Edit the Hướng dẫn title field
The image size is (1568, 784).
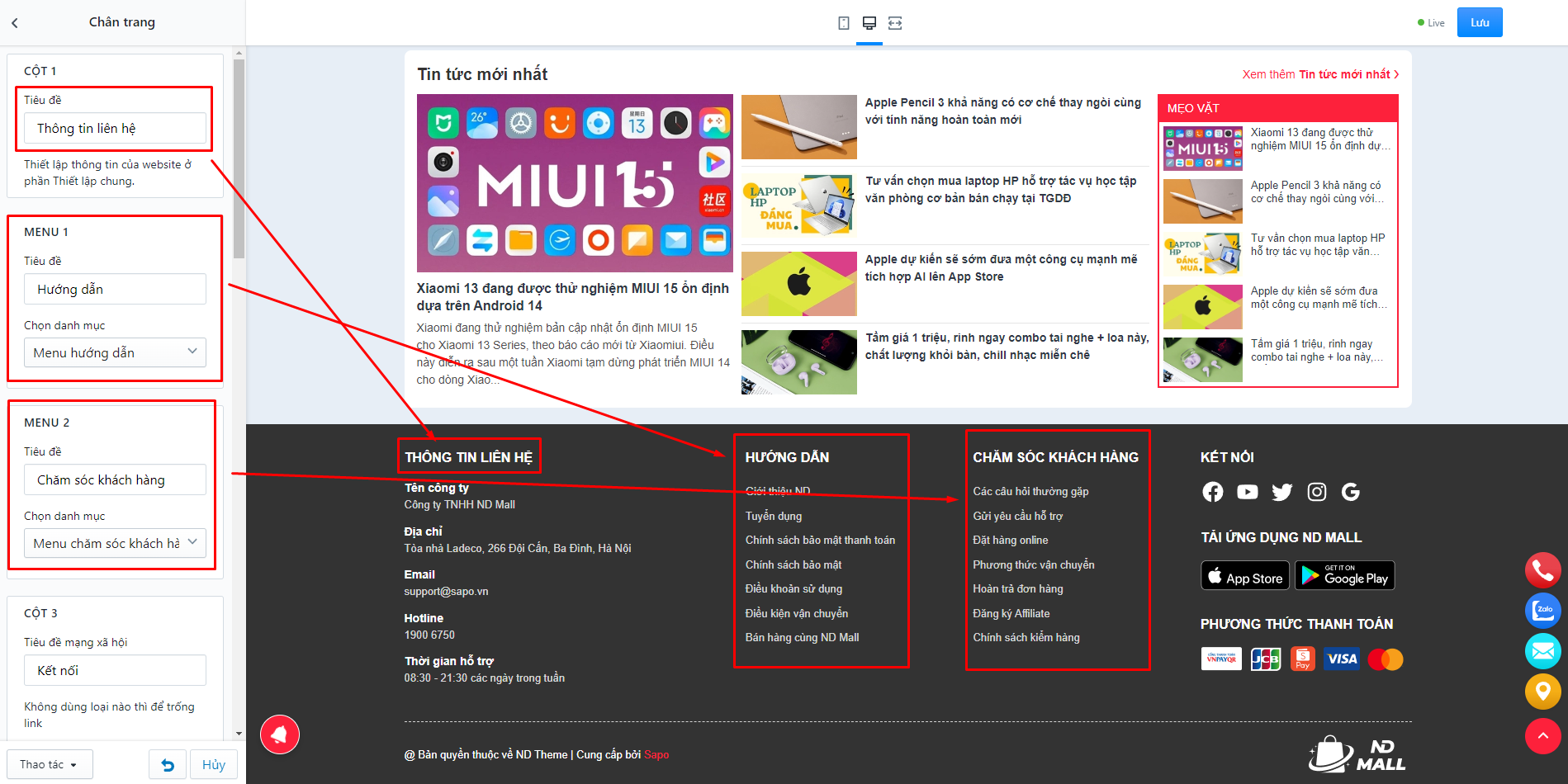(x=115, y=289)
